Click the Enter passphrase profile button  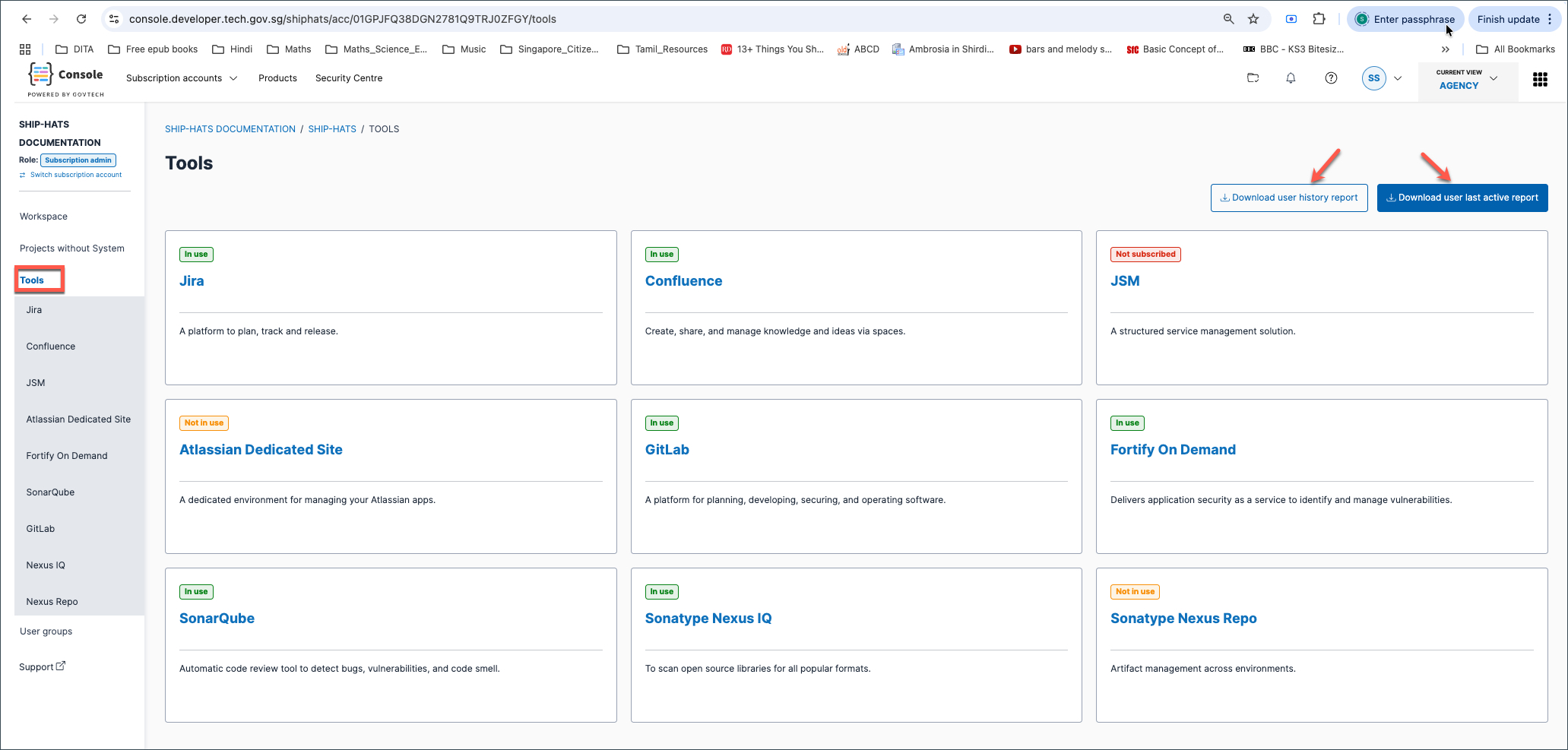click(x=1405, y=19)
